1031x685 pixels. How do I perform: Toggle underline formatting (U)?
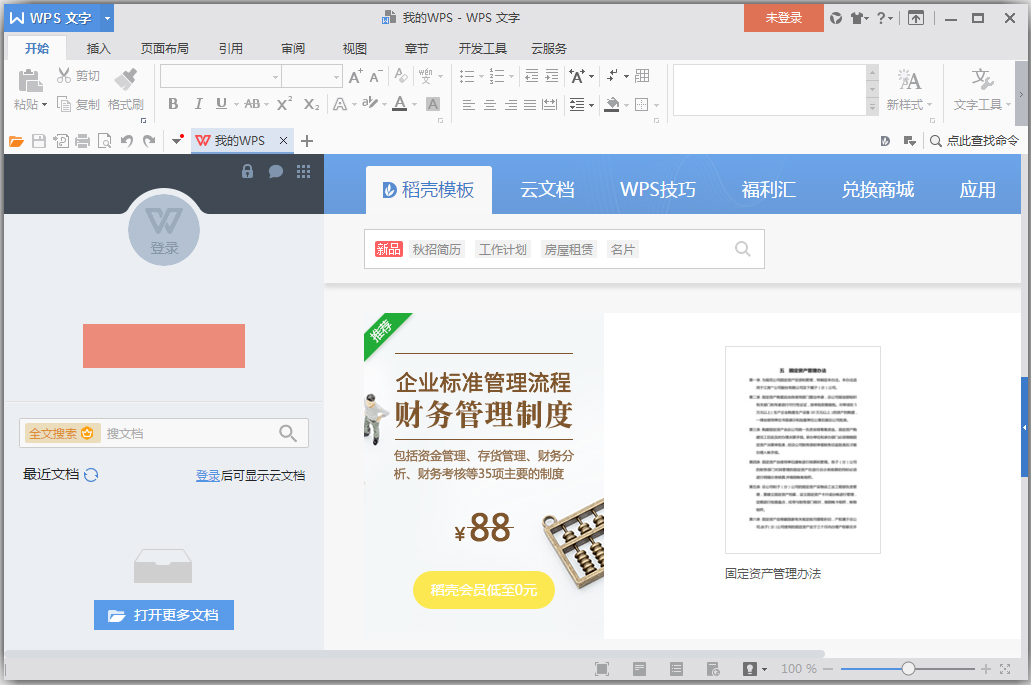[221, 104]
